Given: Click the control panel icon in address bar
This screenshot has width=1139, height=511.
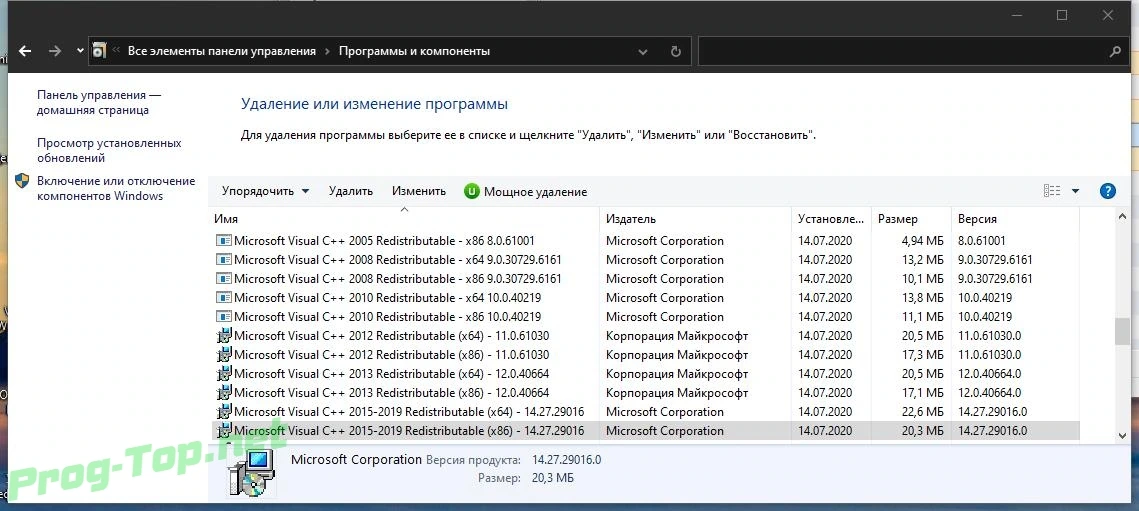Looking at the screenshot, I should pyautogui.click(x=100, y=51).
